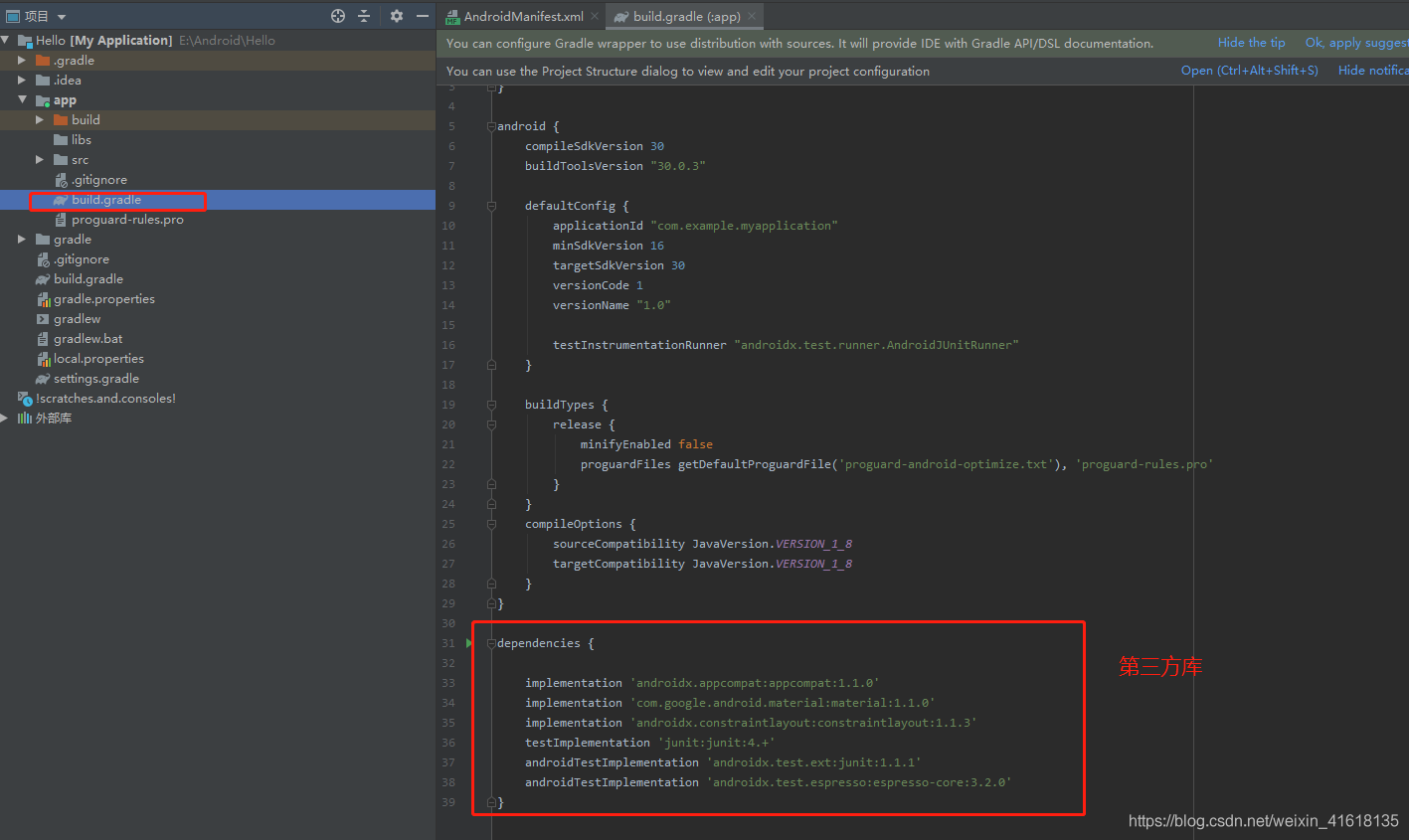Expand the src folder
This screenshot has width=1409, height=840.
coord(40,160)
